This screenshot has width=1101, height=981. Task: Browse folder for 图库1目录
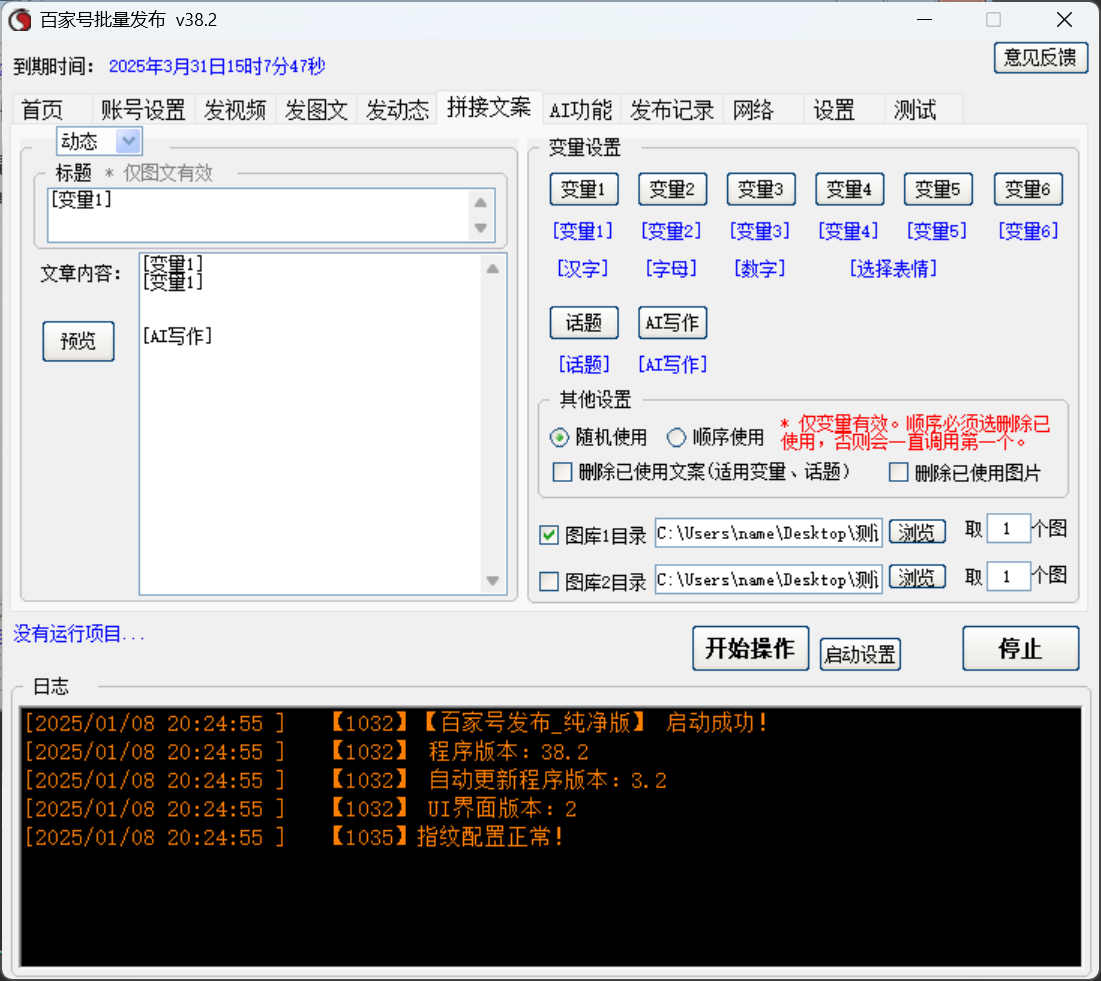click(917, 532)
